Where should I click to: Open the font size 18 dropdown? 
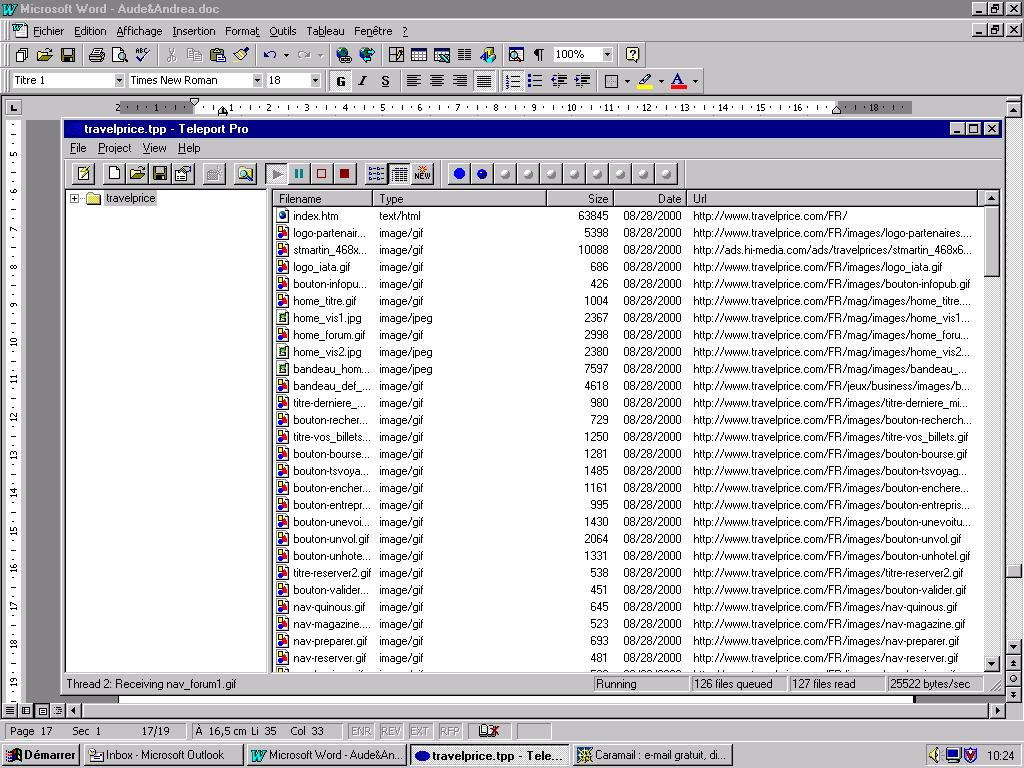(x=315, y=80)
